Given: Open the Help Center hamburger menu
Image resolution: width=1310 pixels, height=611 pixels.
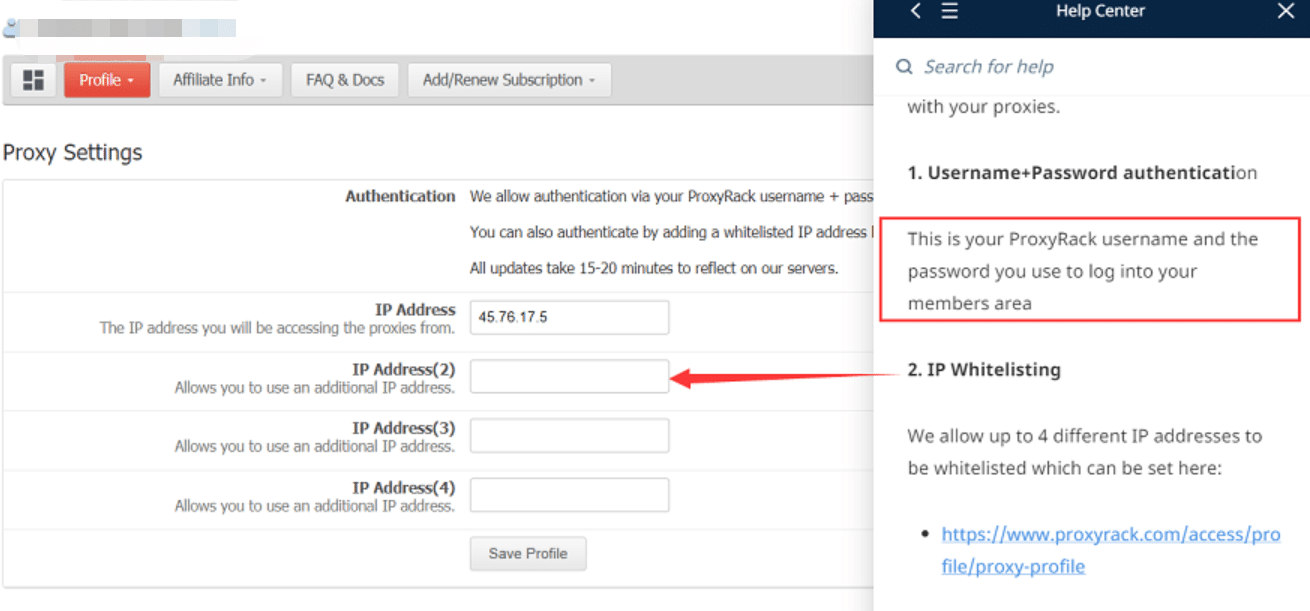Looking at the screenshot, I should 948,12.
